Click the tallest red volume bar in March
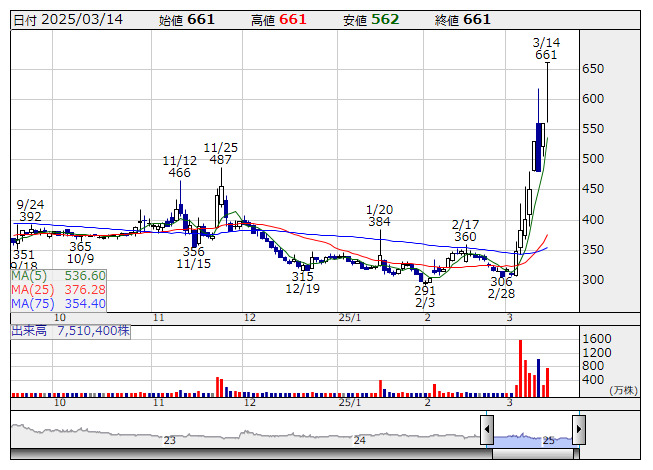 [521, 368]
